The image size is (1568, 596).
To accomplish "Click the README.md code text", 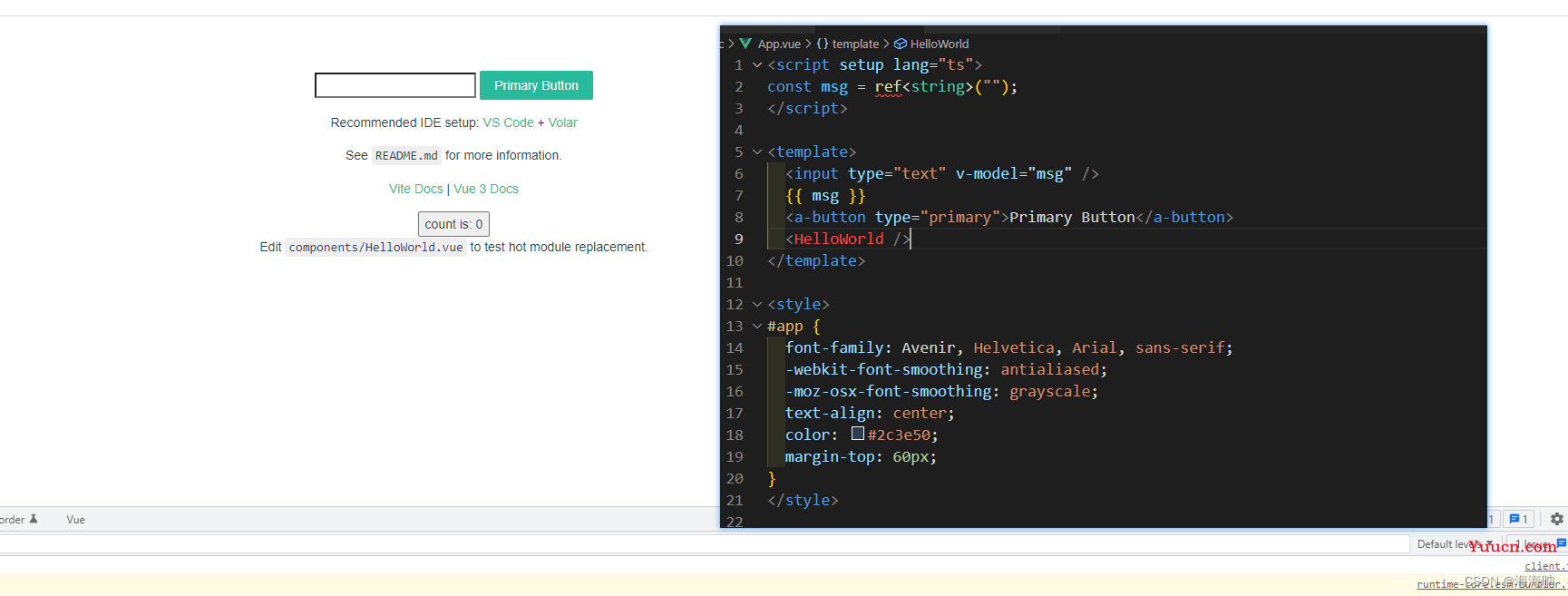I will 406,155.
